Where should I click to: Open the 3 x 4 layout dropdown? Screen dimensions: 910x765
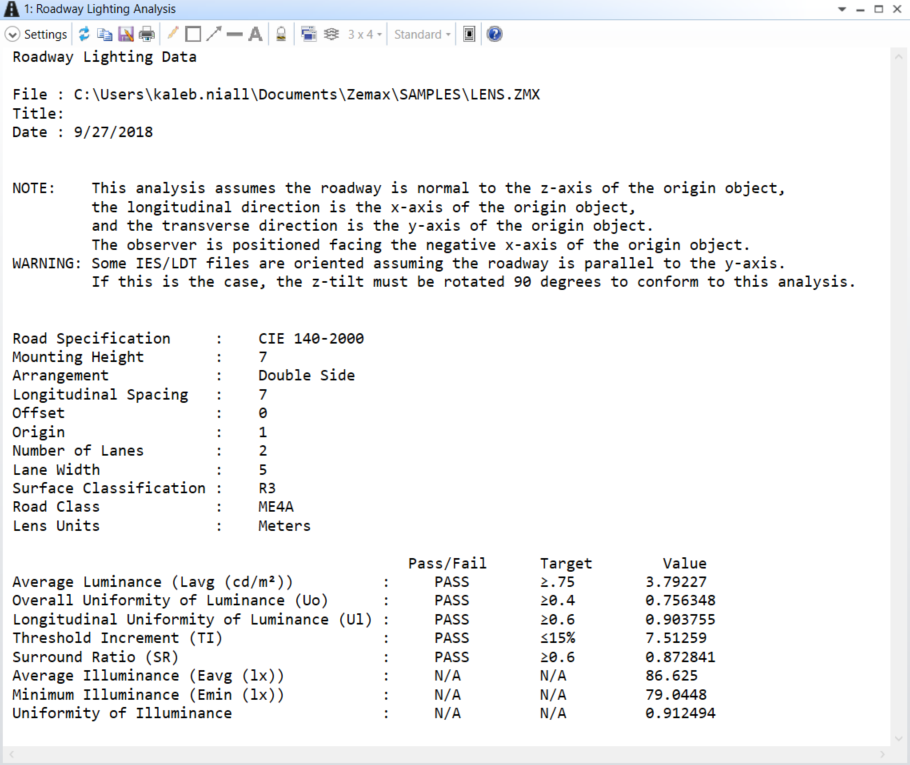[365, 34]
